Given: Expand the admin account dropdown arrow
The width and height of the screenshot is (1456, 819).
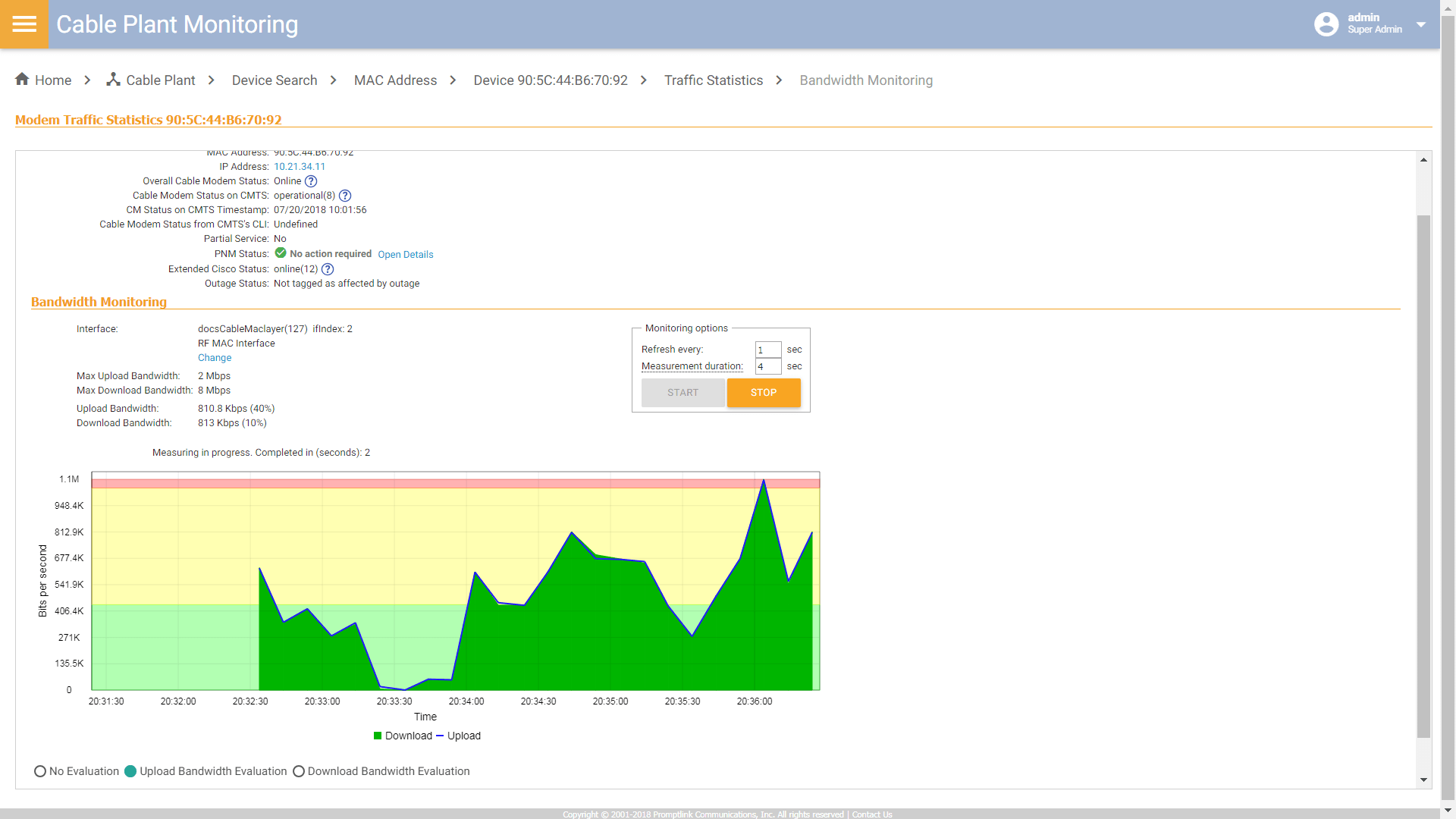Looking at the screenshot, I should click(x=1421, y=24).
